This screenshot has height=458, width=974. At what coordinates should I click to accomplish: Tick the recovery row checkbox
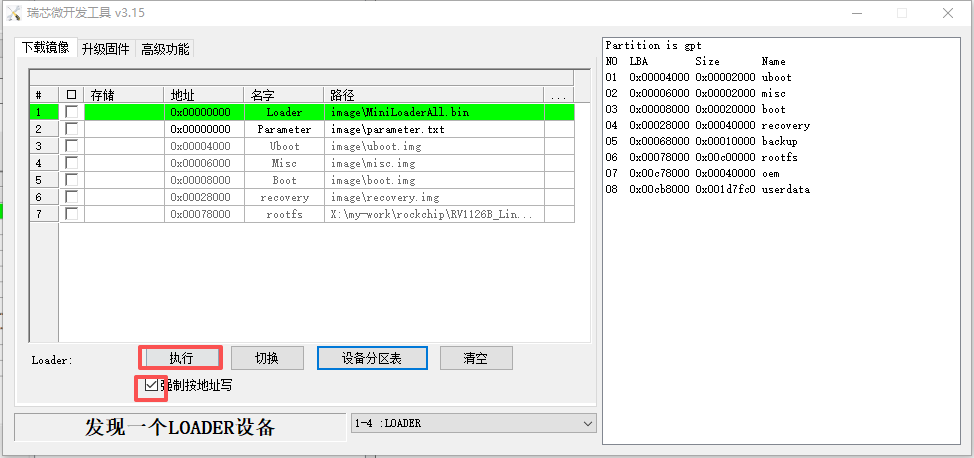coord(72,197)
